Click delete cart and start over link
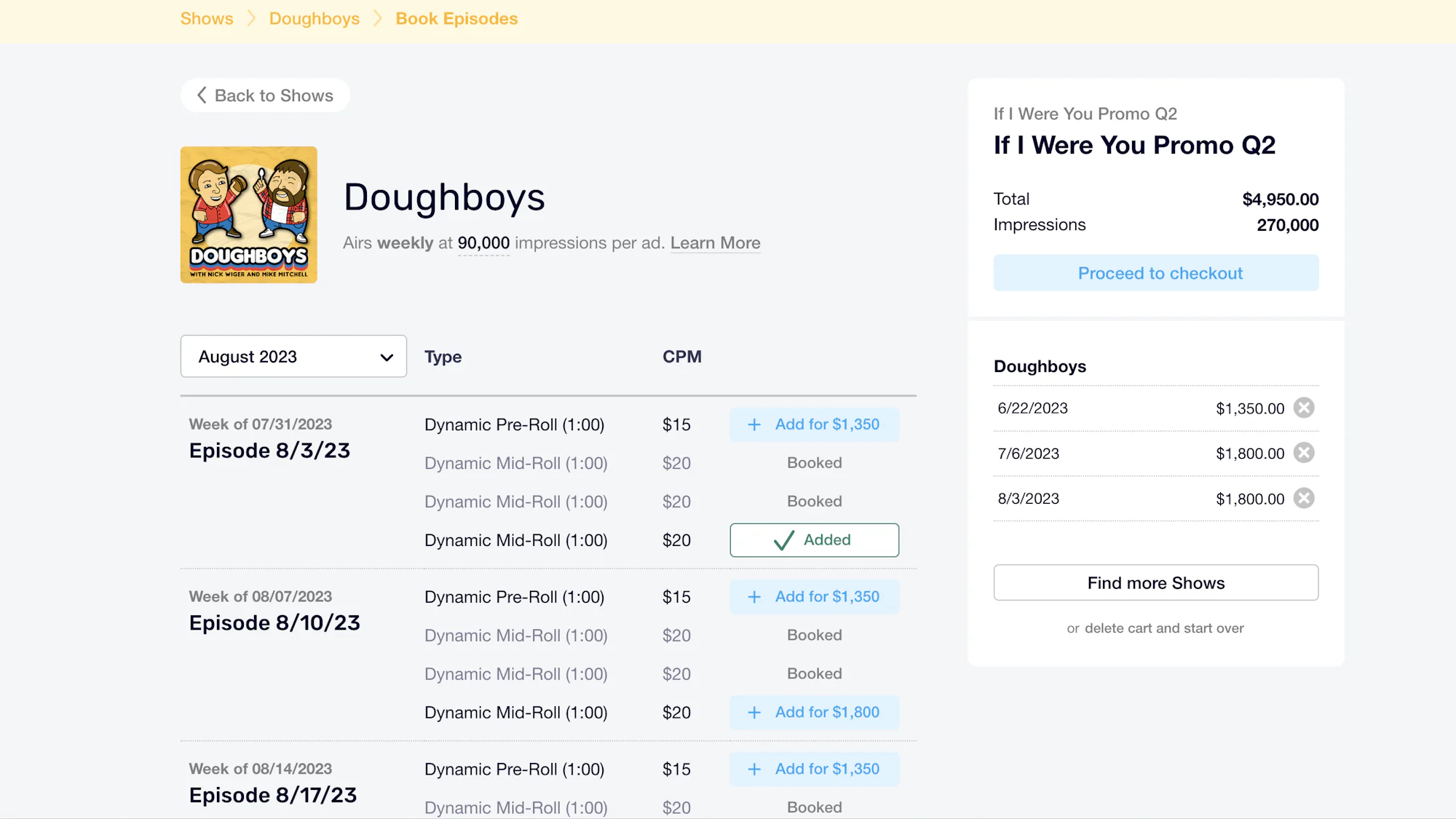Screen dimensions: 1456x819 1164,628
